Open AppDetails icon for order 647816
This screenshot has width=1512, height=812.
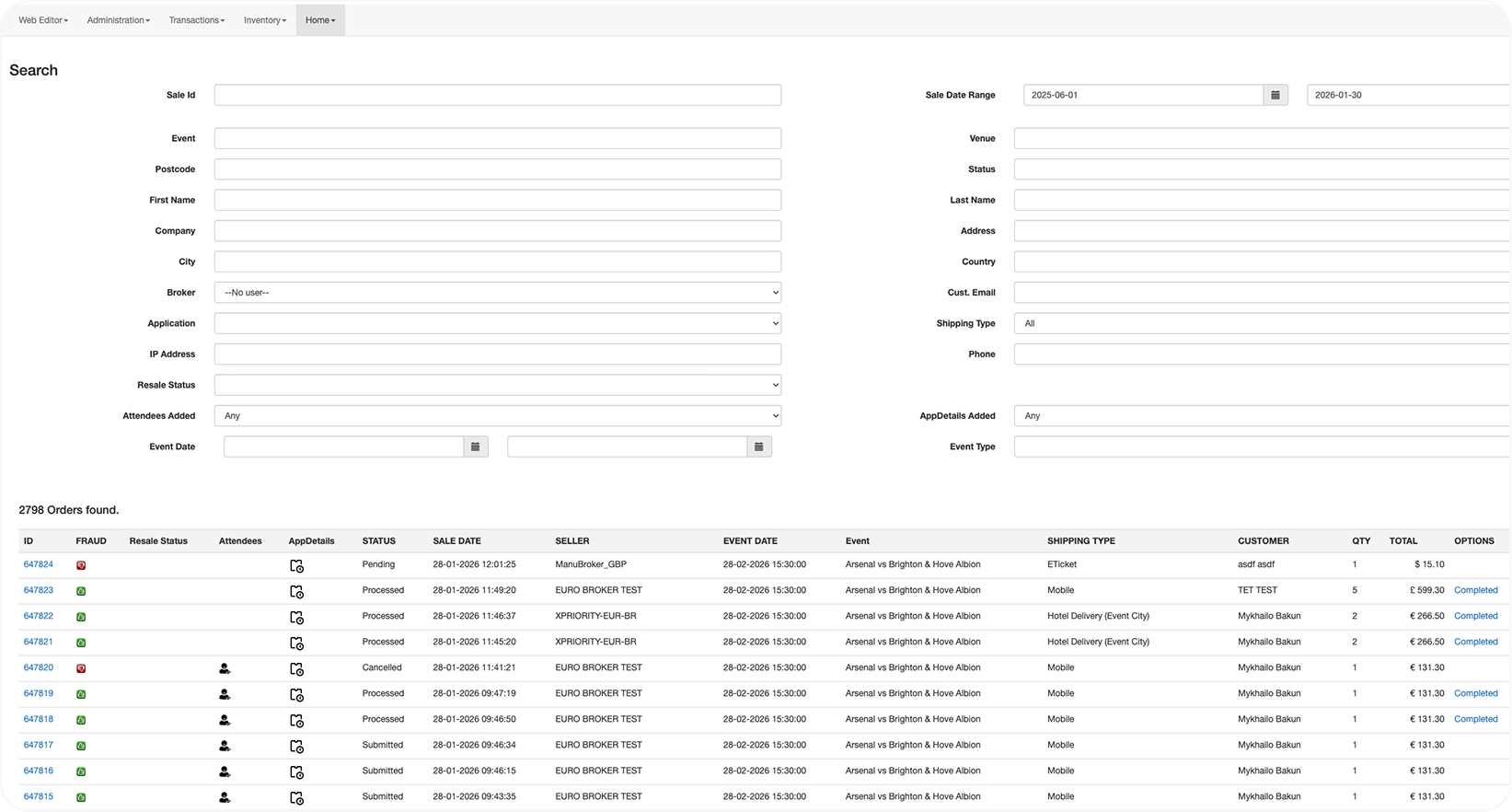coord(296,772)
